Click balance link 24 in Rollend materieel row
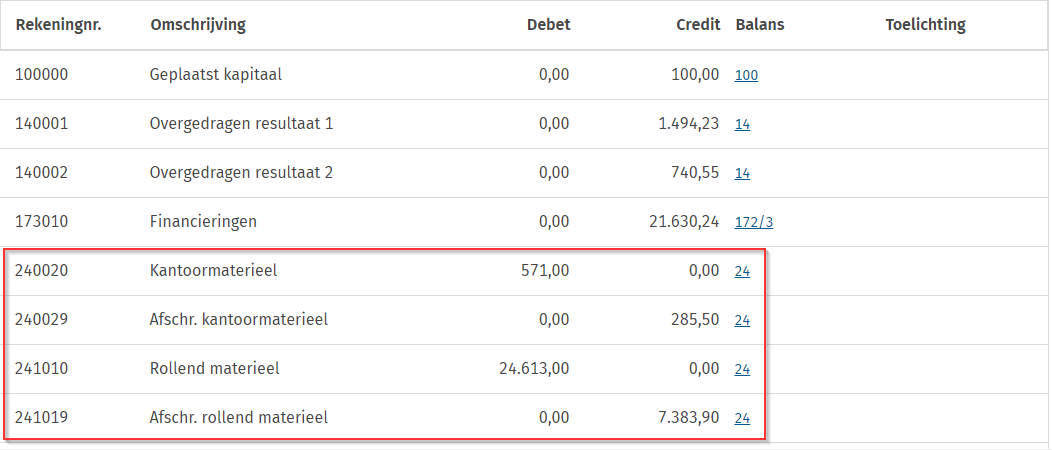Viewport: 1052px width, 450px height. [x=742, y=369]
